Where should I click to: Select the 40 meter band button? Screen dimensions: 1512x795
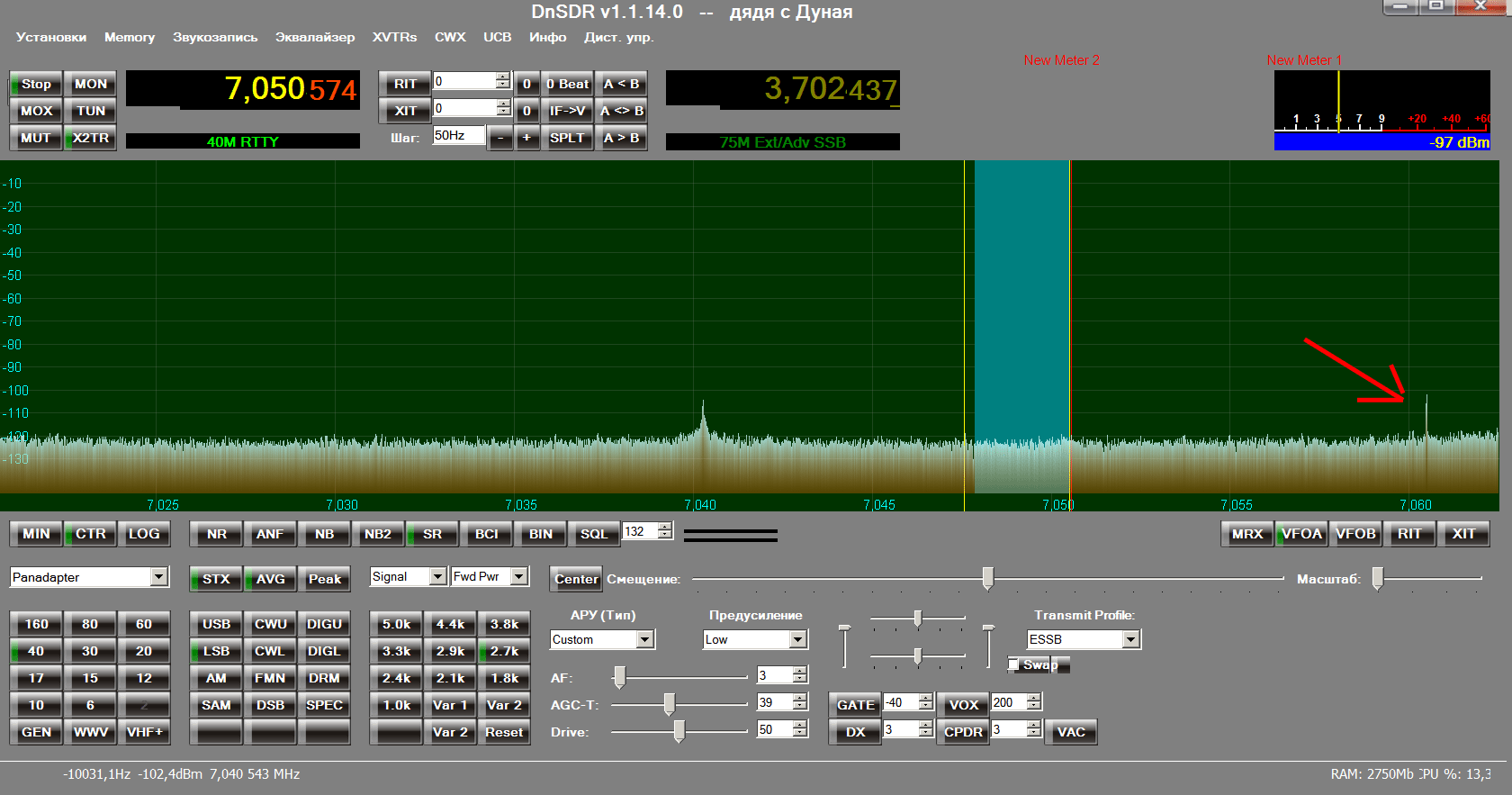pyautogui.click(x=36, y=651)
